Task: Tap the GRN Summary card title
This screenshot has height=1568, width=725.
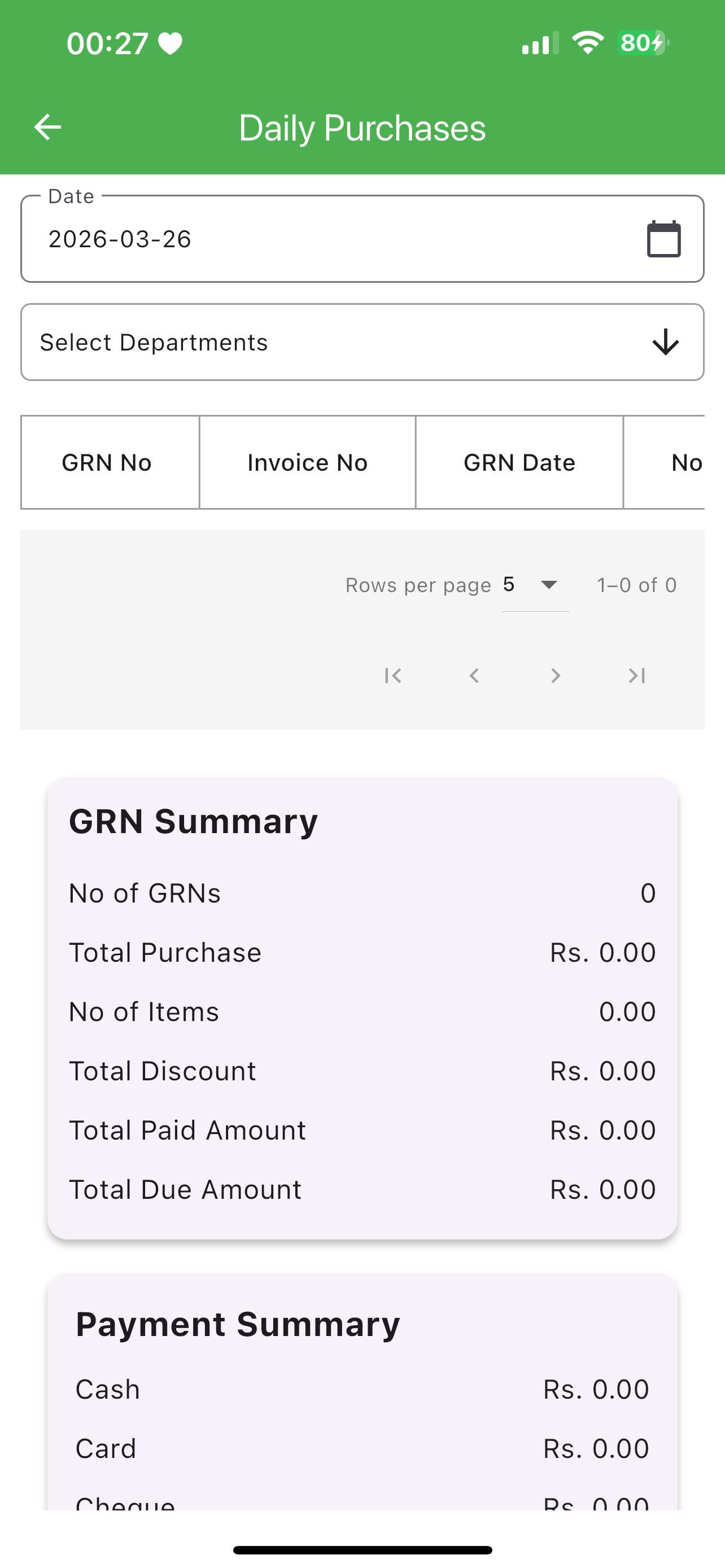Action: (194, 821)
